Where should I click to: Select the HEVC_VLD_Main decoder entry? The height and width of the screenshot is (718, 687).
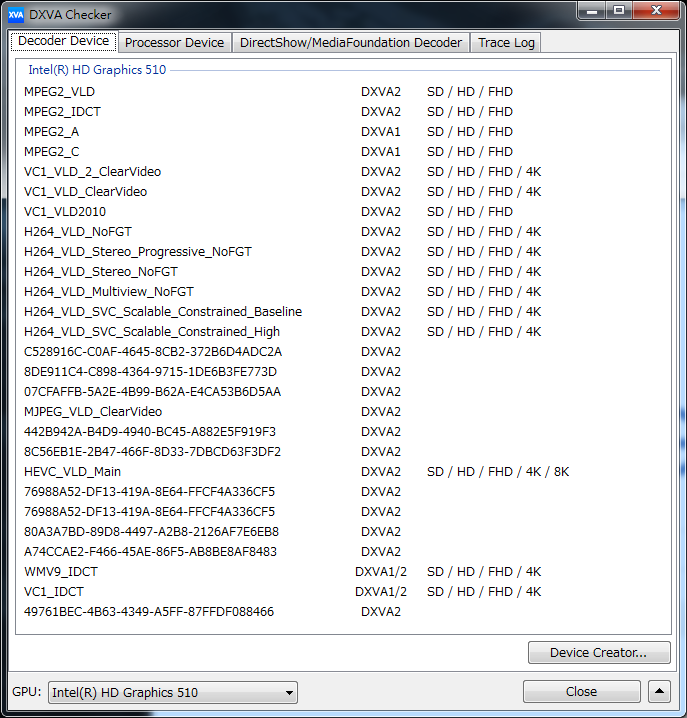(72, 472)
